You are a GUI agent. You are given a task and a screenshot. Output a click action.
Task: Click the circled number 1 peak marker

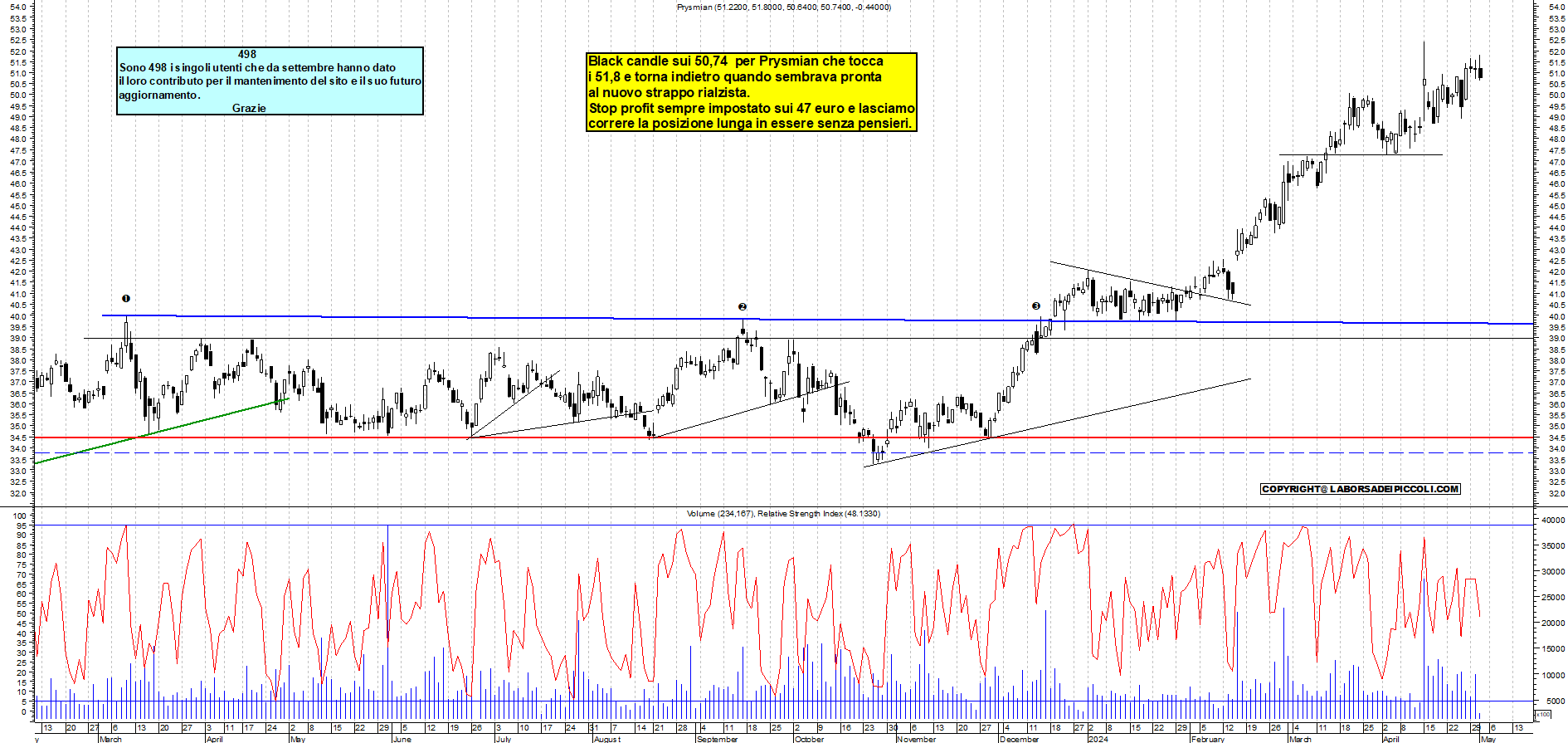[126, 298]
